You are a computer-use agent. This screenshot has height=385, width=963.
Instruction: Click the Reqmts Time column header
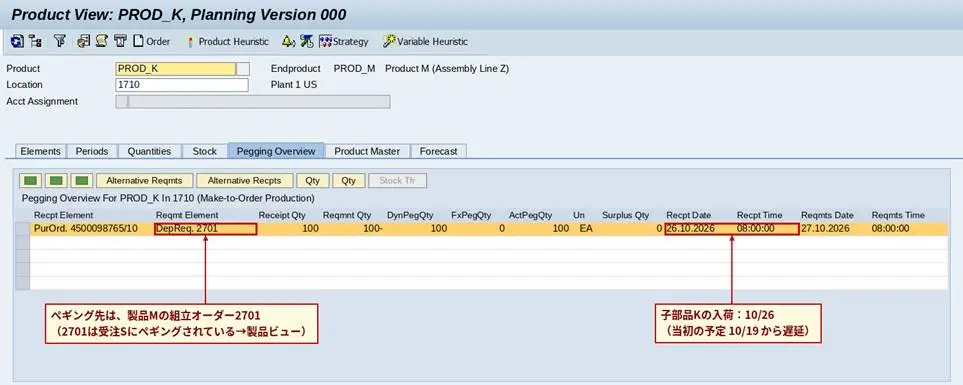coord(898,215)
